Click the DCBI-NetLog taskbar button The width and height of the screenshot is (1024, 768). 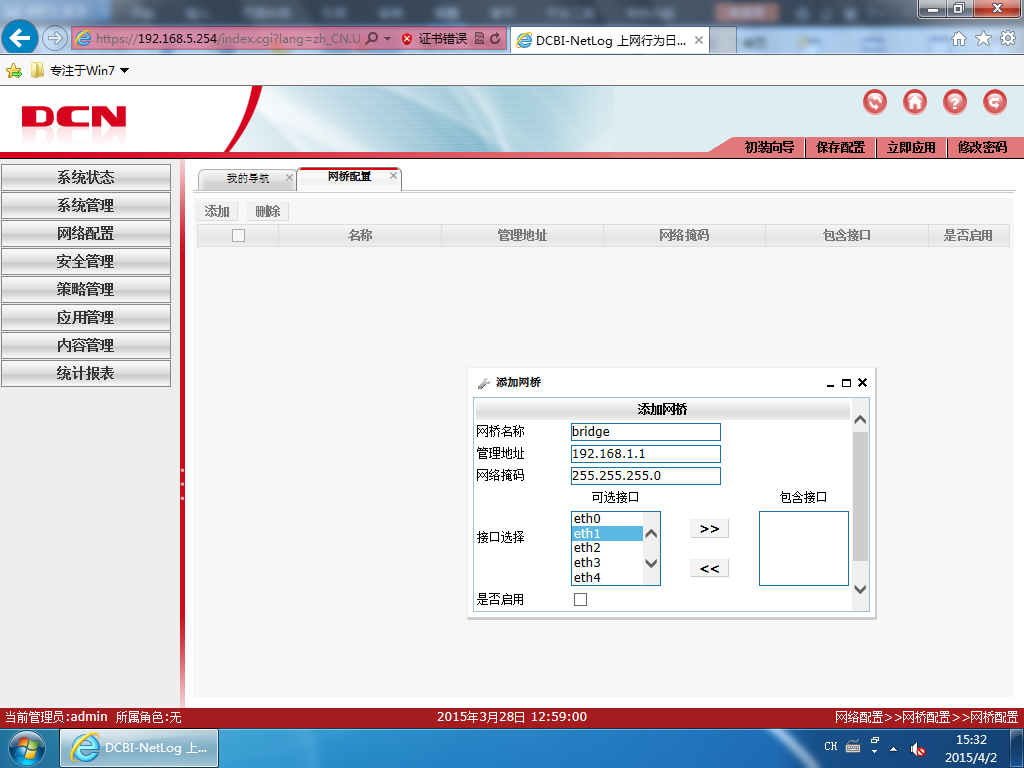pyautogui.click(x=139, y=748)
